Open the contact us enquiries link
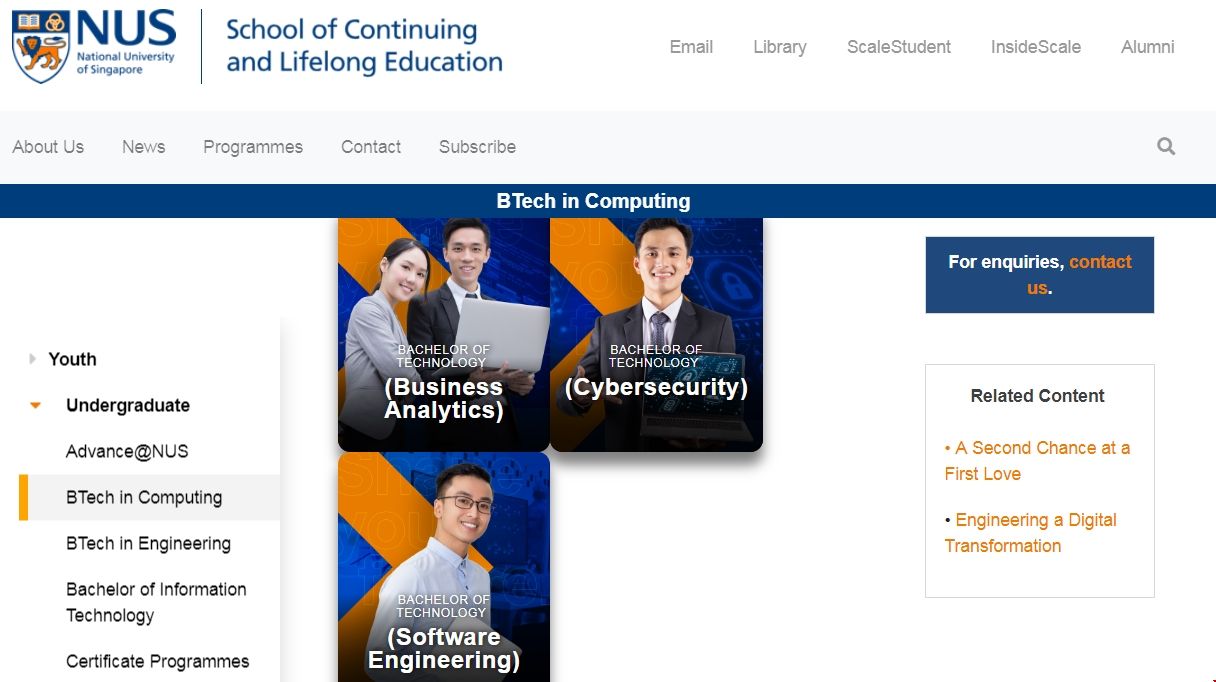1216x682 pixels. pyautogui.click(x=1100, y=262)
